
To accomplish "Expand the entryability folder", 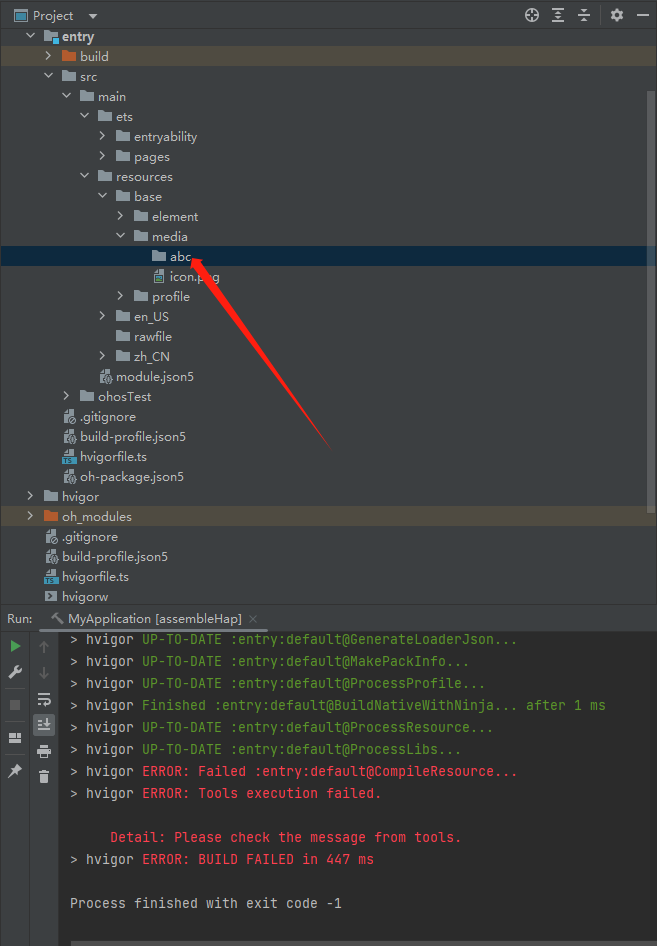I will [103, 136].
